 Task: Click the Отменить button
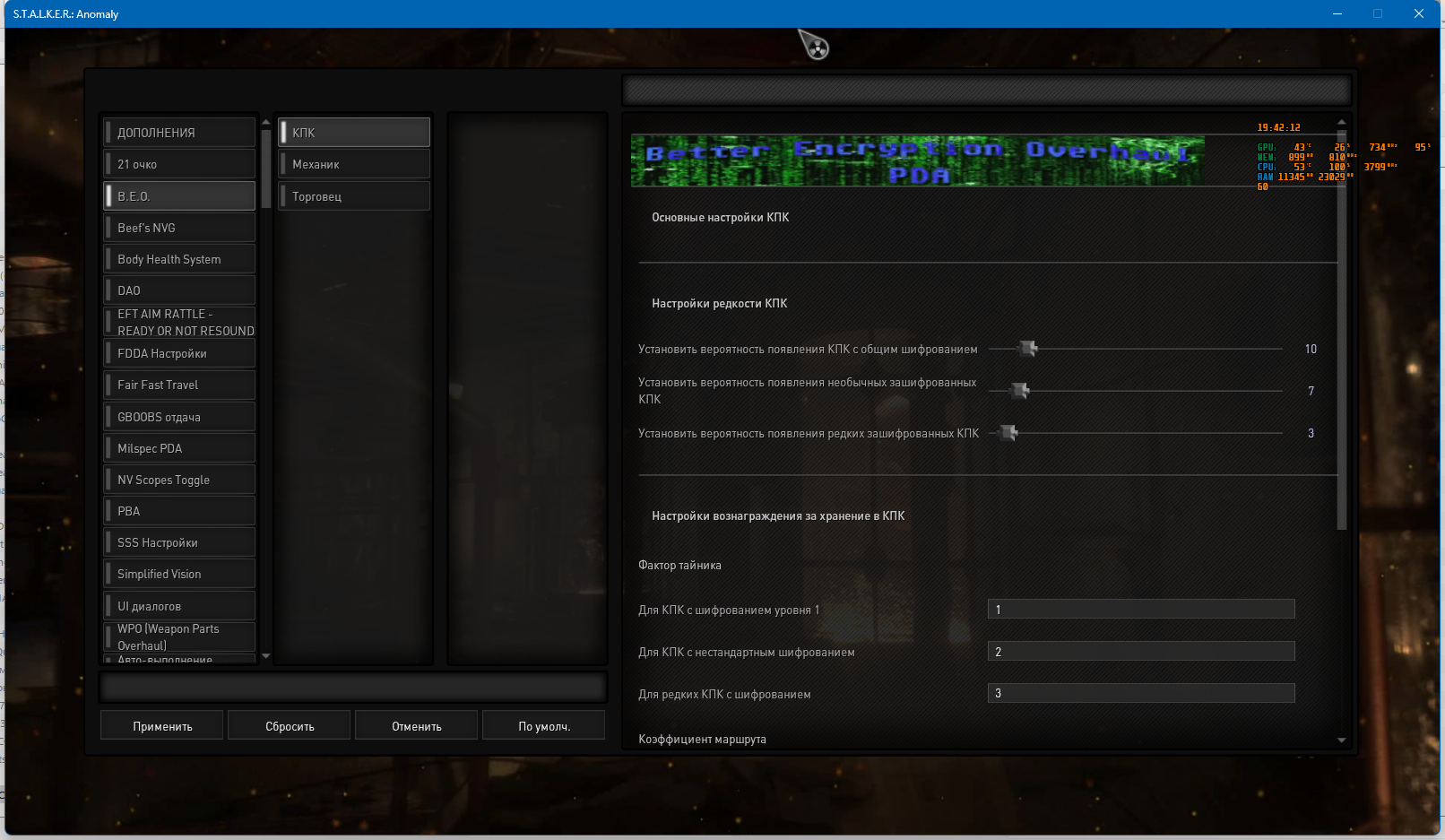(417, 726)
